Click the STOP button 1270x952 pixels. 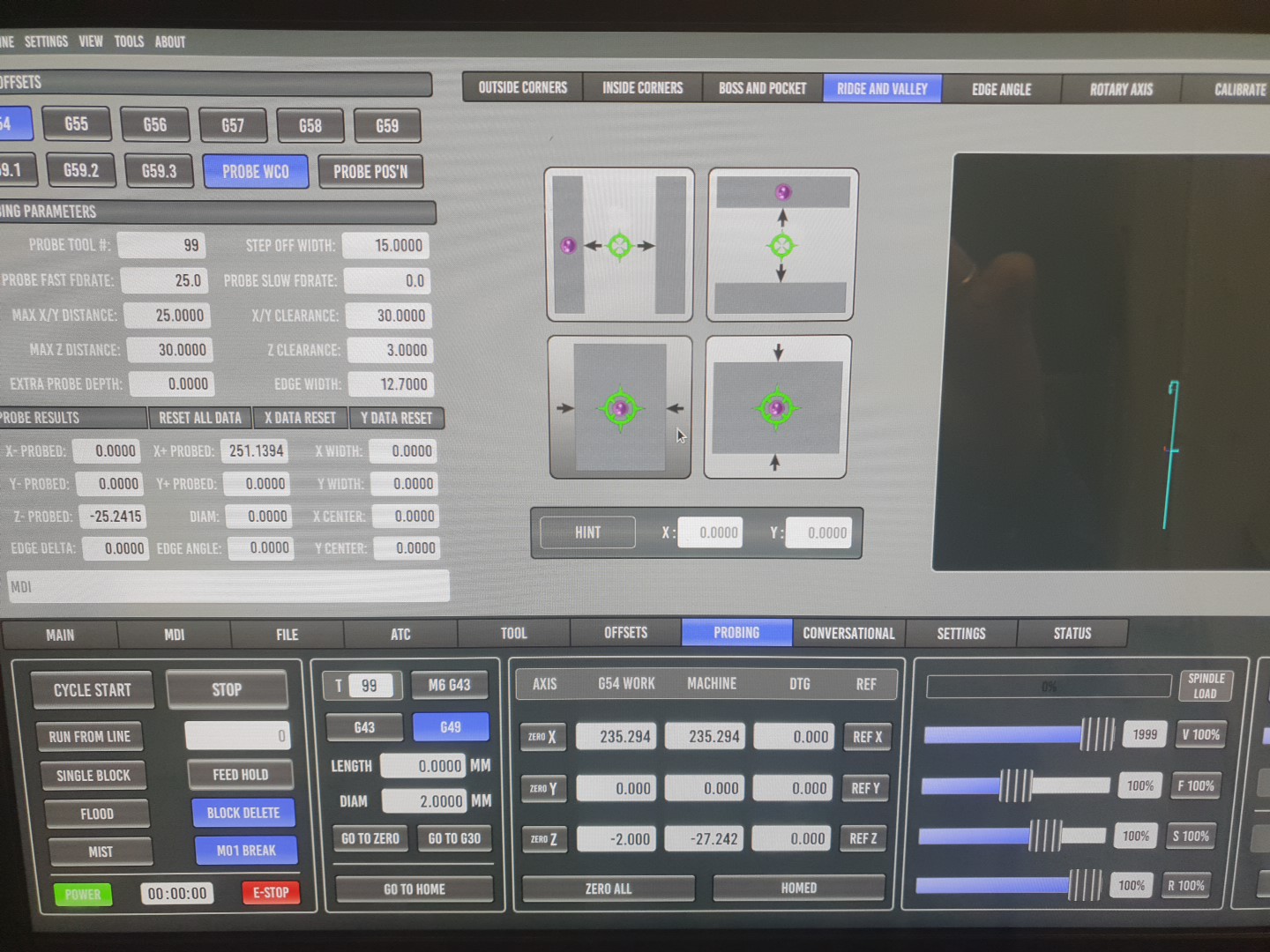click(x=227, y=689)
